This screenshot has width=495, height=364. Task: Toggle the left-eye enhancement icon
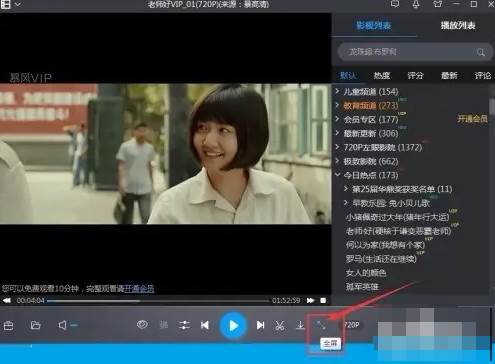pyautogui.click(x=142, y=324)
